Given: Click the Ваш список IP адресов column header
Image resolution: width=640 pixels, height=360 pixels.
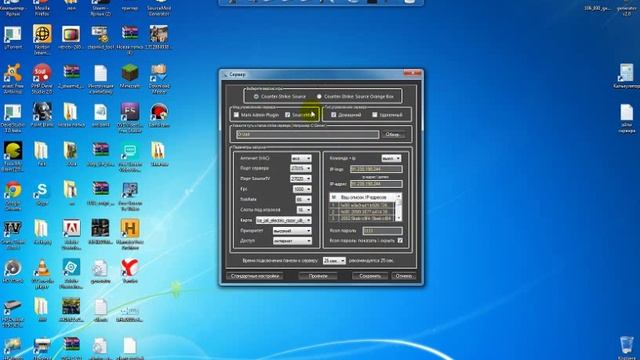Looking at the screenshot, I should [x=364, y=198].
